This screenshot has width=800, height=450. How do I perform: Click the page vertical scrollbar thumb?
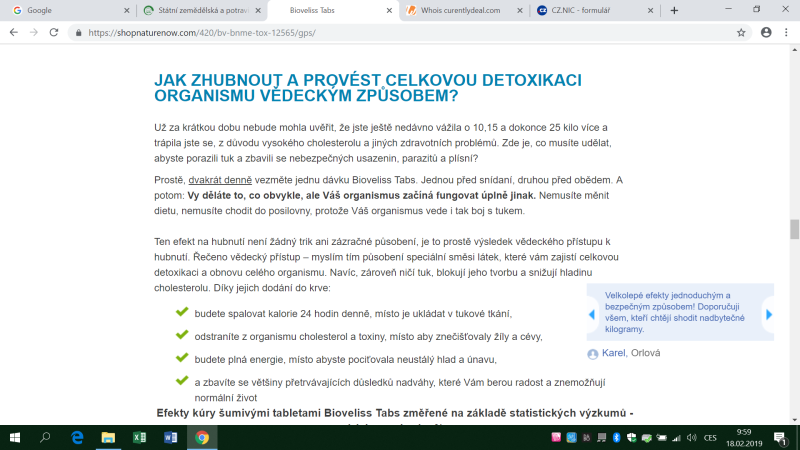coord(794,229)
